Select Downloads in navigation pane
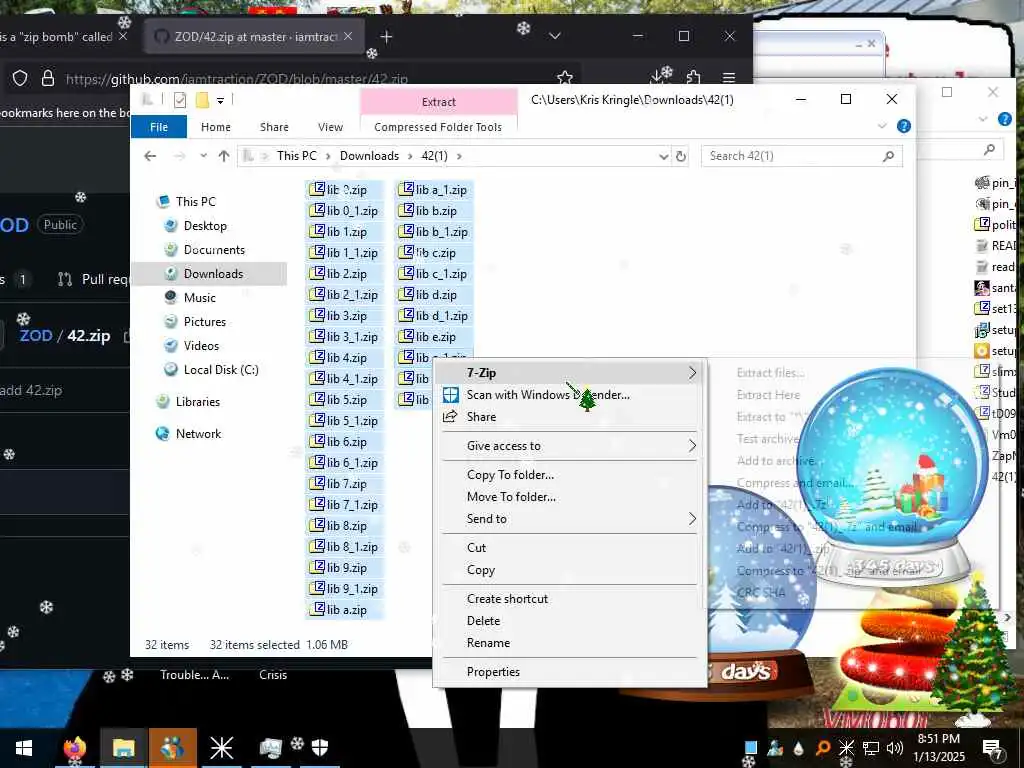Screen dimensions: 1024x768 [x=213, y=274]
